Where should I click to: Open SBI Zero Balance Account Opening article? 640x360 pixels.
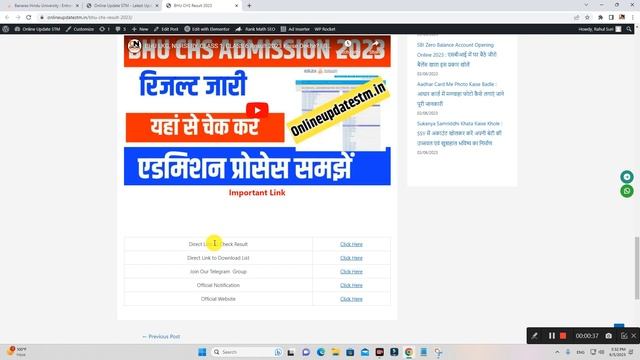457,54
